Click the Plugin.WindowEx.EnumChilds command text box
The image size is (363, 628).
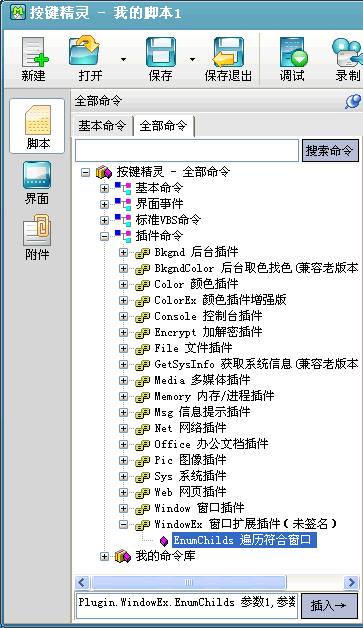[187, 606]
